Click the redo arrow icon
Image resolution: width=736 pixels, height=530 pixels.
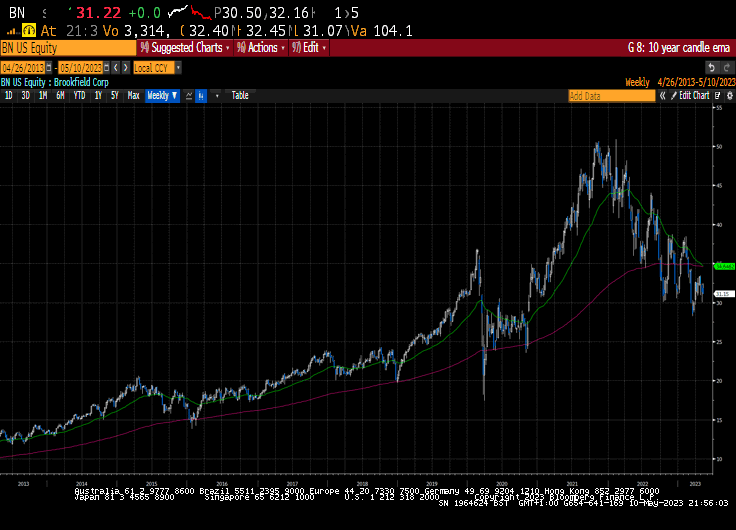[x=727, y=68]
